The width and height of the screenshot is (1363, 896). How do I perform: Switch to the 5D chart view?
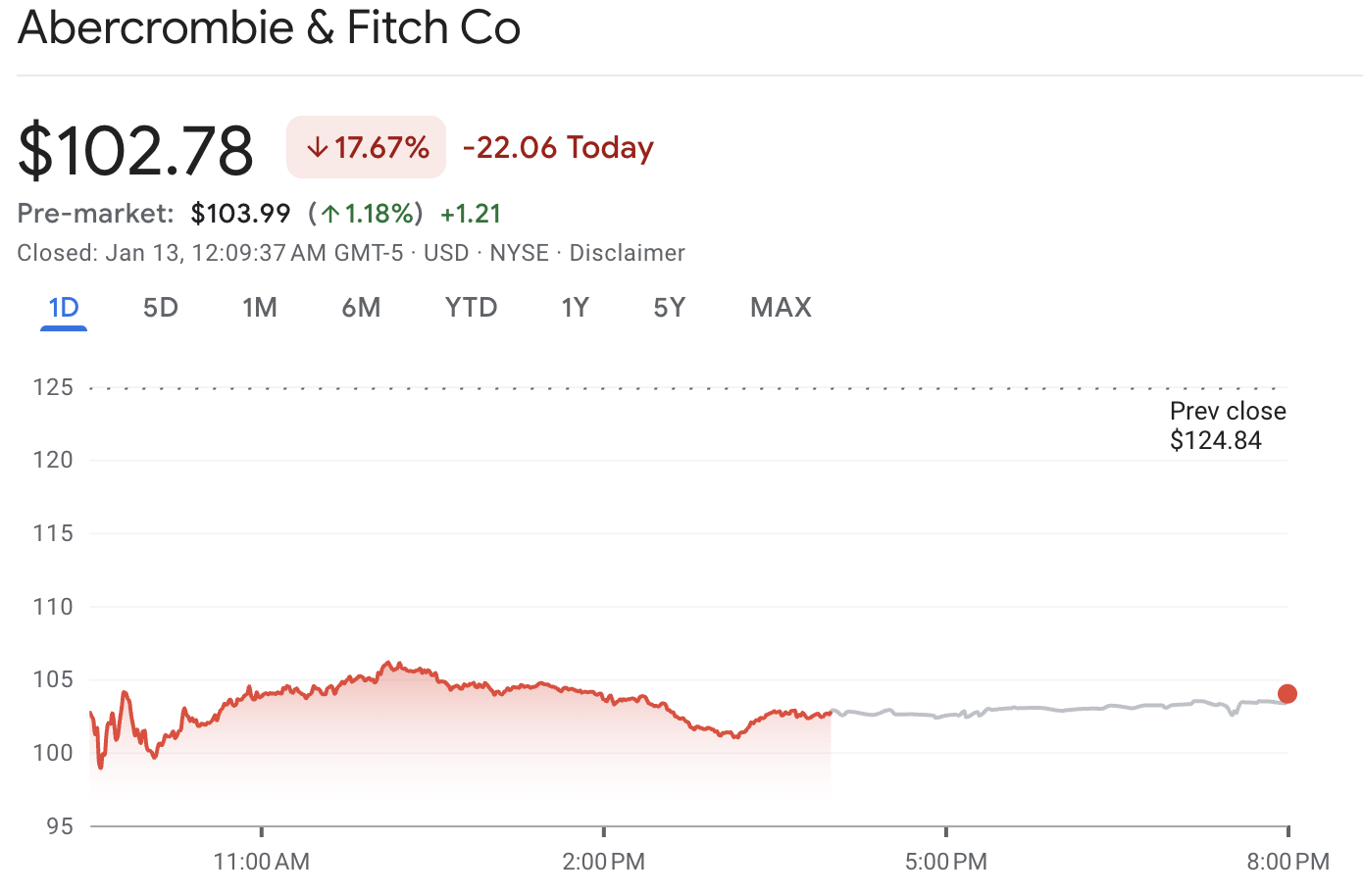(160, 307)
